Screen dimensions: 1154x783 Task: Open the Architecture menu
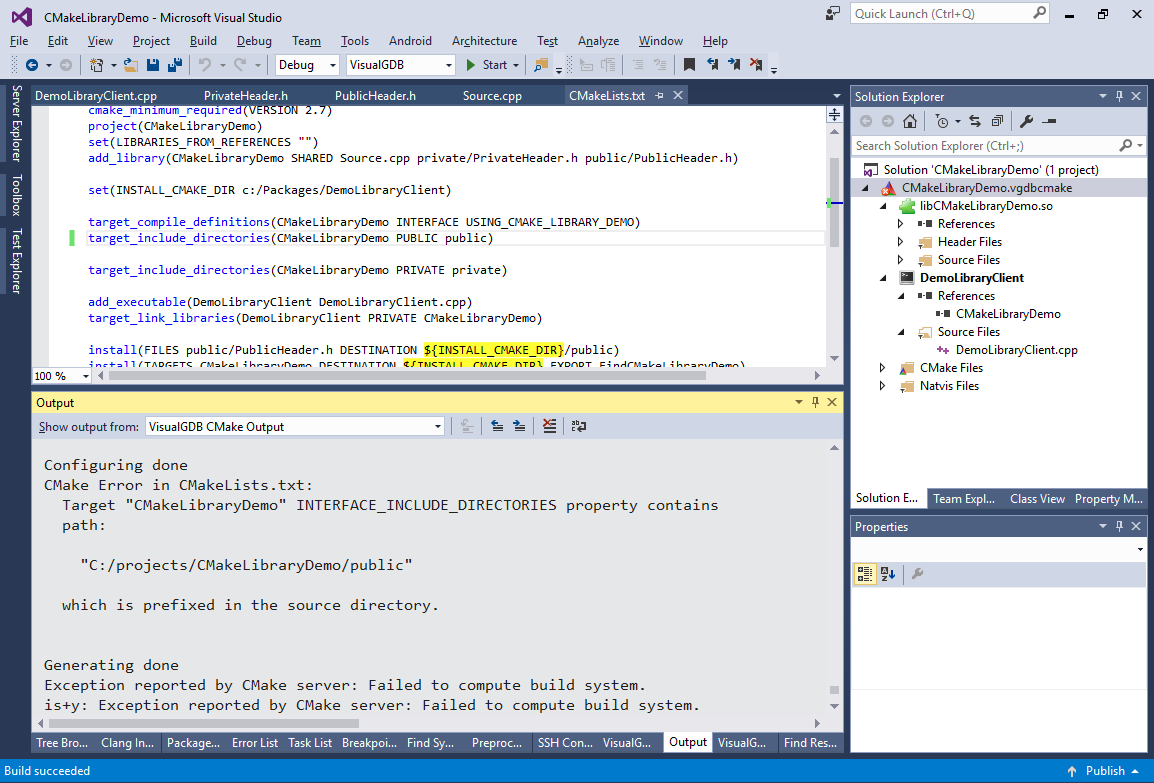point(484,41)
